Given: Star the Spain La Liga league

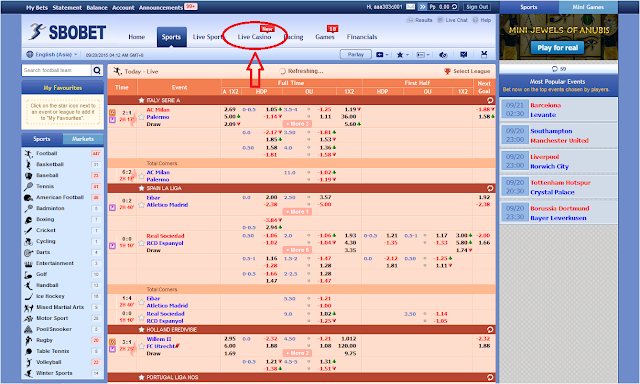Looking at the screenshot, I should [x=141, y=189].
